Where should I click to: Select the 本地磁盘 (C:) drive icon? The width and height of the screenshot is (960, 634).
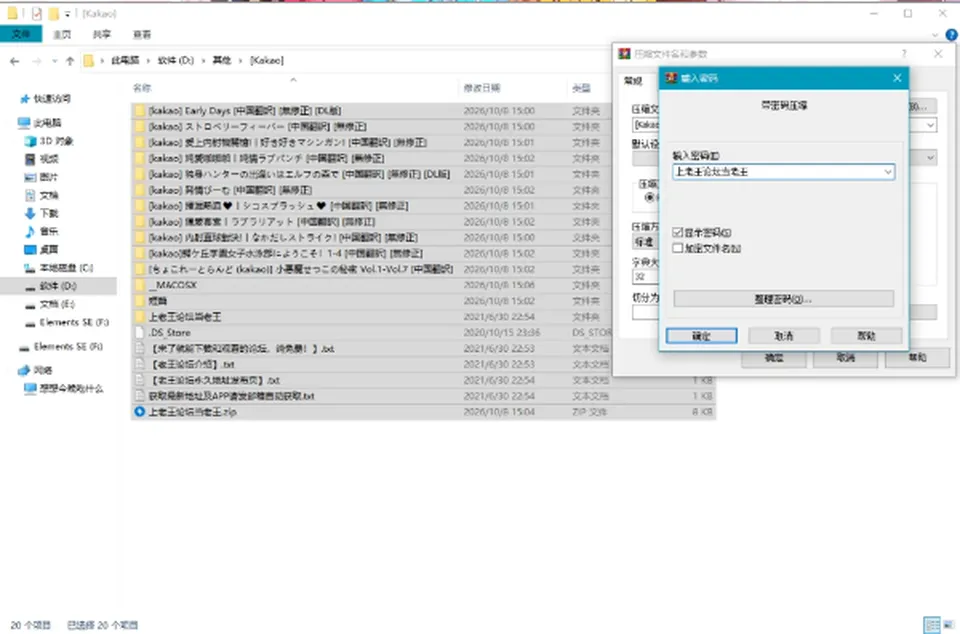pyautogui.click(x=30, y=268)
